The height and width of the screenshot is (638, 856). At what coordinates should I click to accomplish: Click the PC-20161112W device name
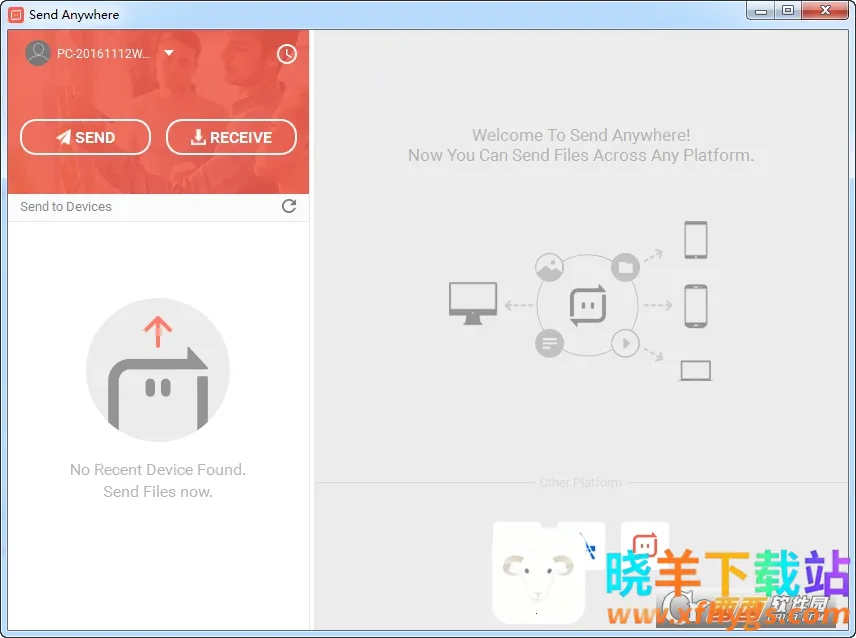click(103, 54)
